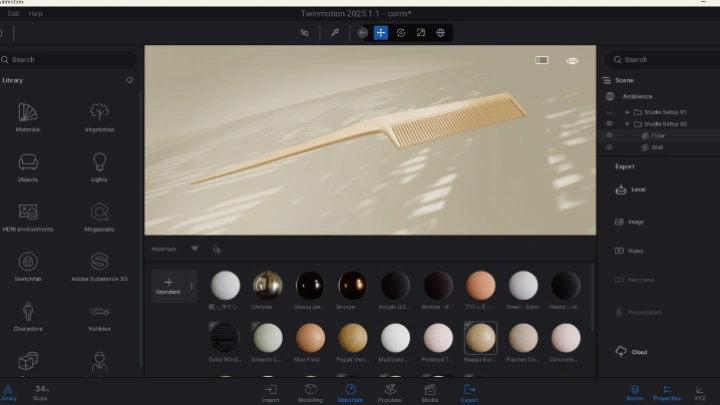The width and height of the screenshot is (720, 405).
Task: Open the Materials filter dropdown
Action: [194, 248]
